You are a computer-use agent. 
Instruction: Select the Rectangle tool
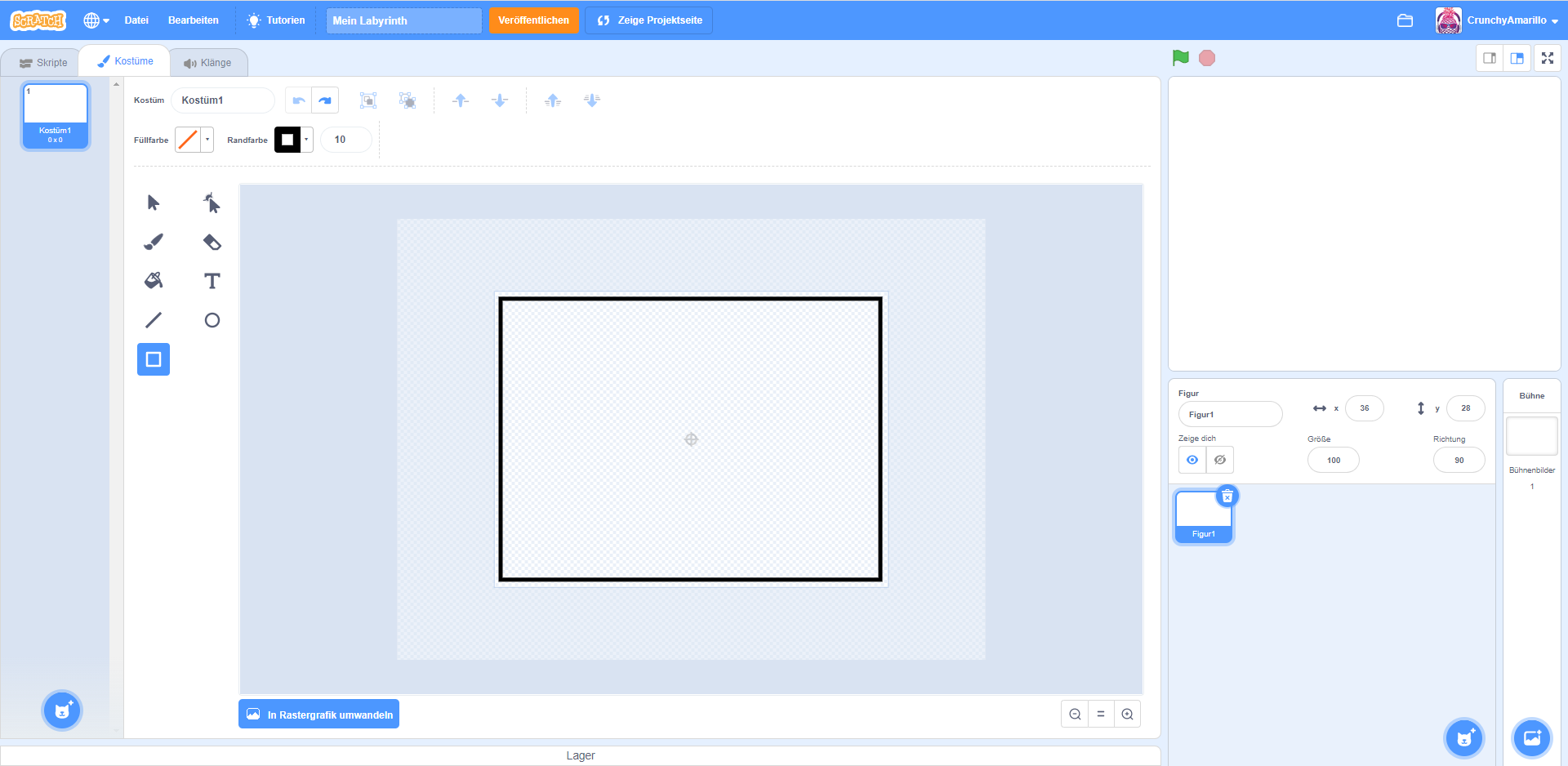pos(154,359)
